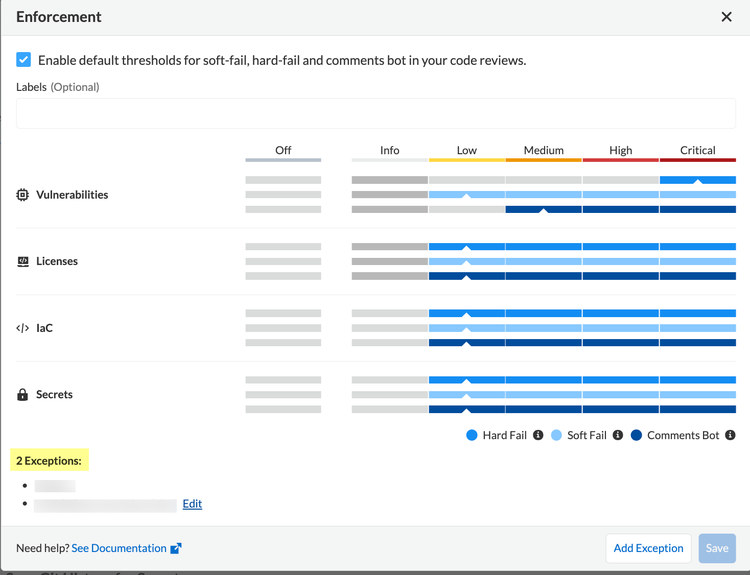Screen dimensions: 750x575
Task: Select the first blurred exception entry
Action: click(55, 486)
